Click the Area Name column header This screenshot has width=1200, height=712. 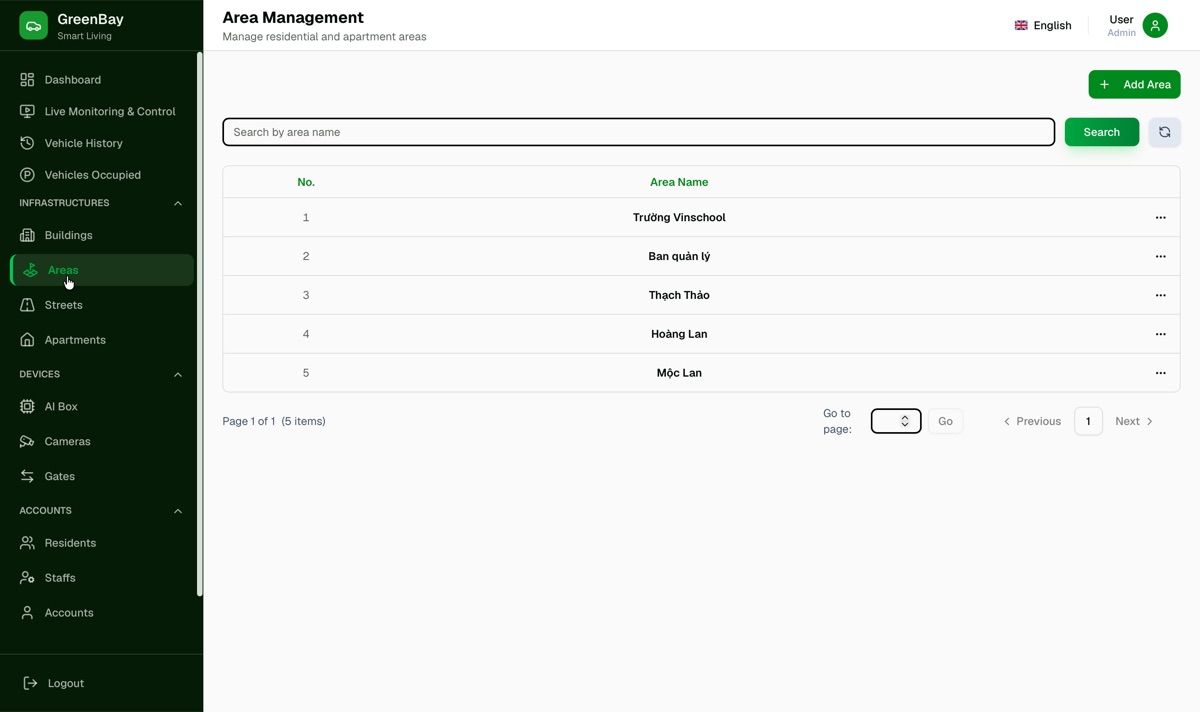(x=679, y=182)
